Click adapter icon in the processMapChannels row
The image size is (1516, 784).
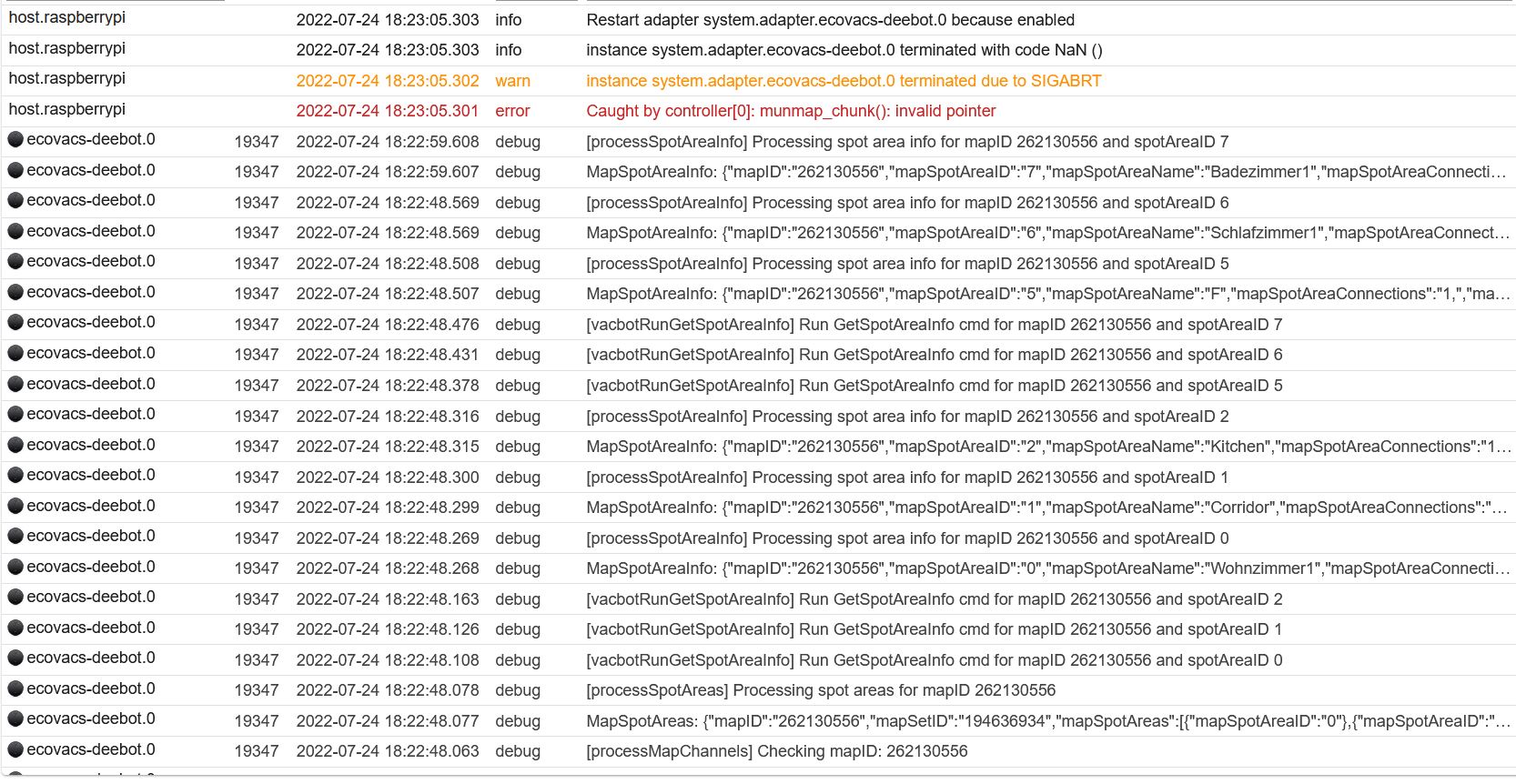[x=15, y=749]
